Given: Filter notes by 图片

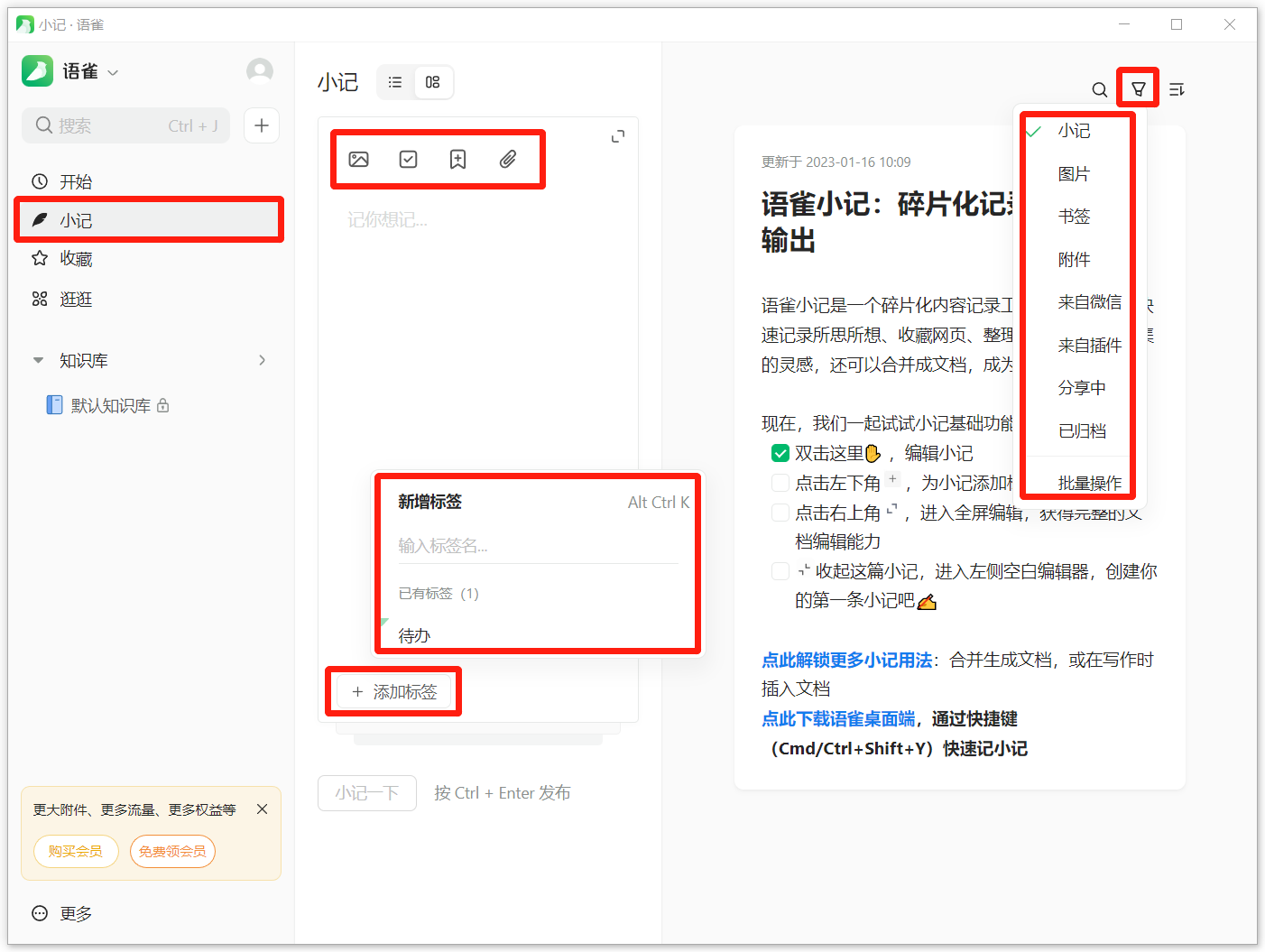Looking at the screenshot, I should click(x=1074, y=173).
